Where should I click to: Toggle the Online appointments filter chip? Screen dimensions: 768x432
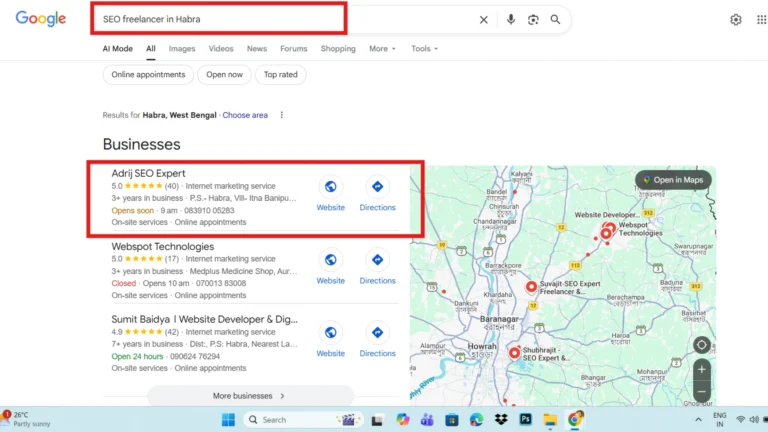click(x=148, y=75)
